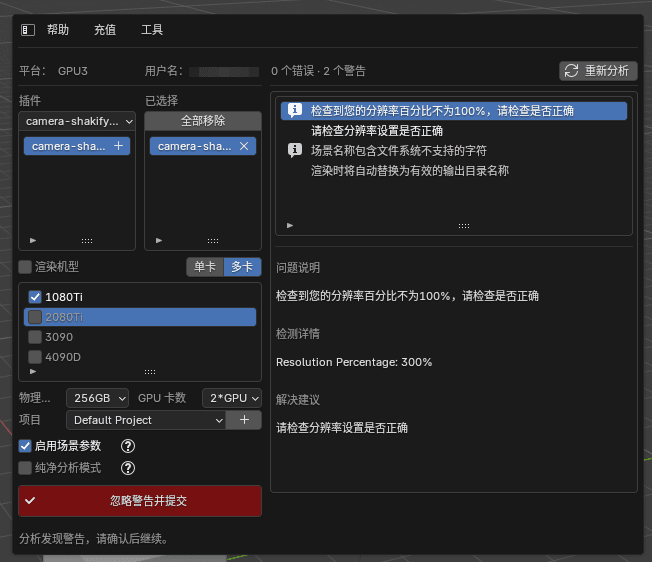
Task: Click the 重新分析 refresh button
Action: [598, 71]
